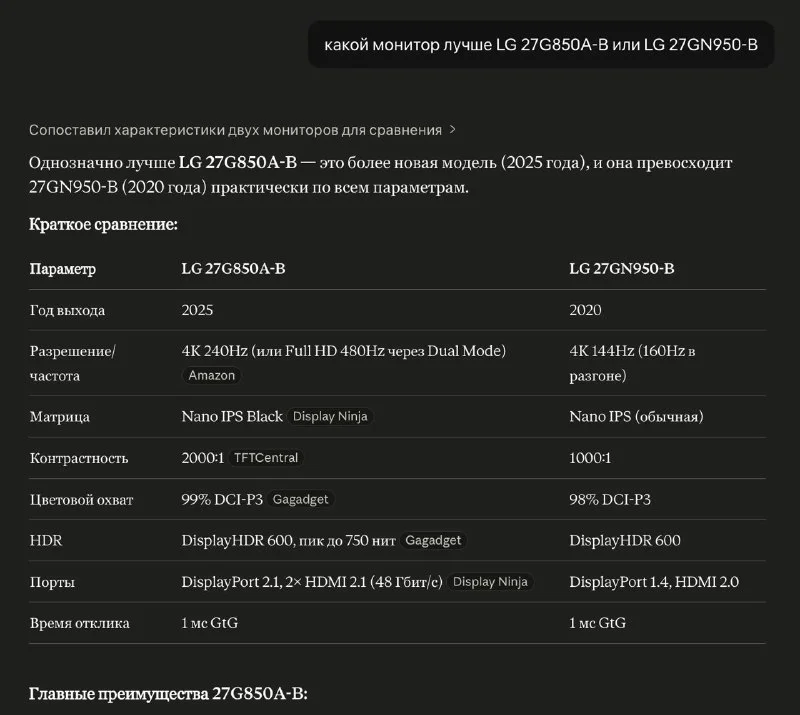Image resolution: width=800 pixels, height=715 pixels.
Task: Click the '1000:1' contrast value
Action: [590, 458]
